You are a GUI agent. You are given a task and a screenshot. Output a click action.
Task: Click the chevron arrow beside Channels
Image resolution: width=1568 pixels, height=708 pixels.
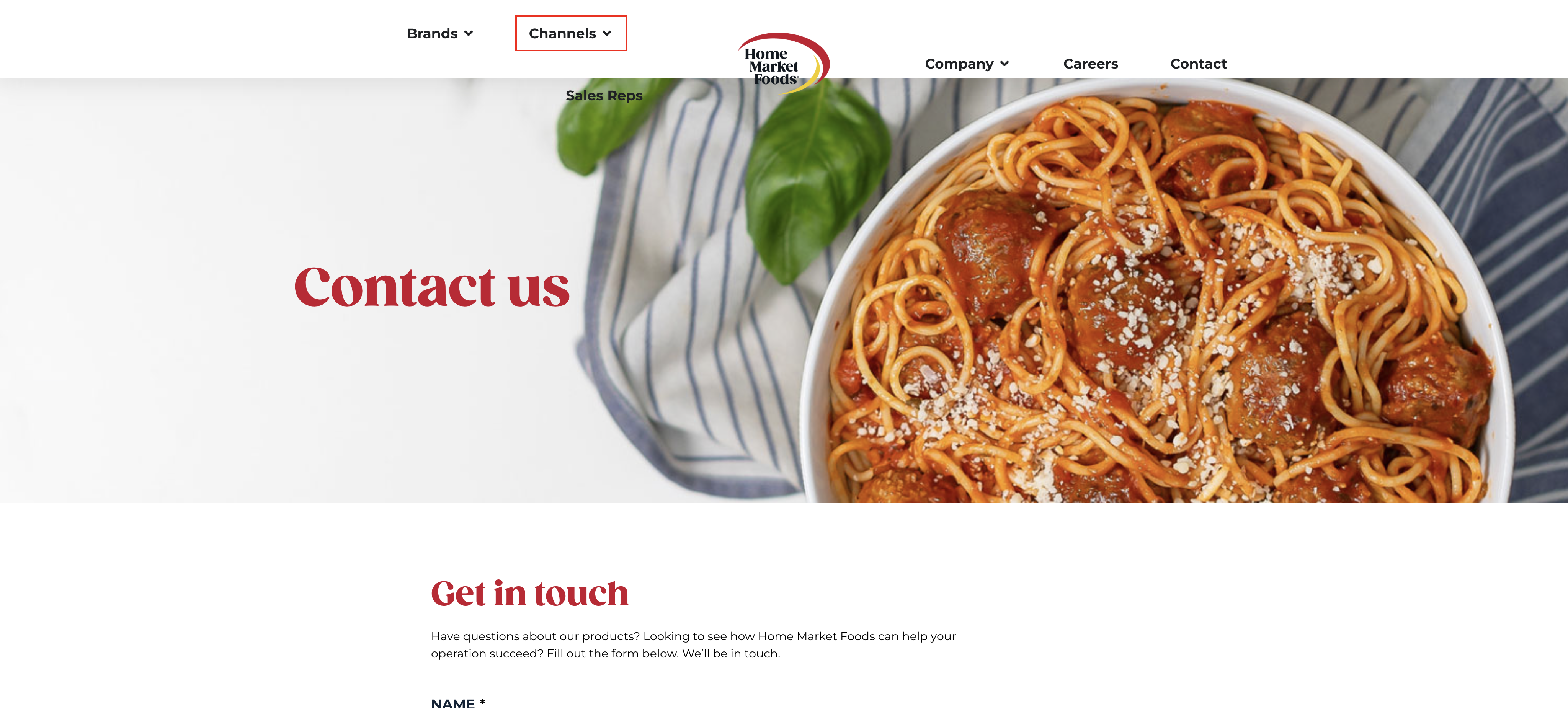tap(607, 33)
